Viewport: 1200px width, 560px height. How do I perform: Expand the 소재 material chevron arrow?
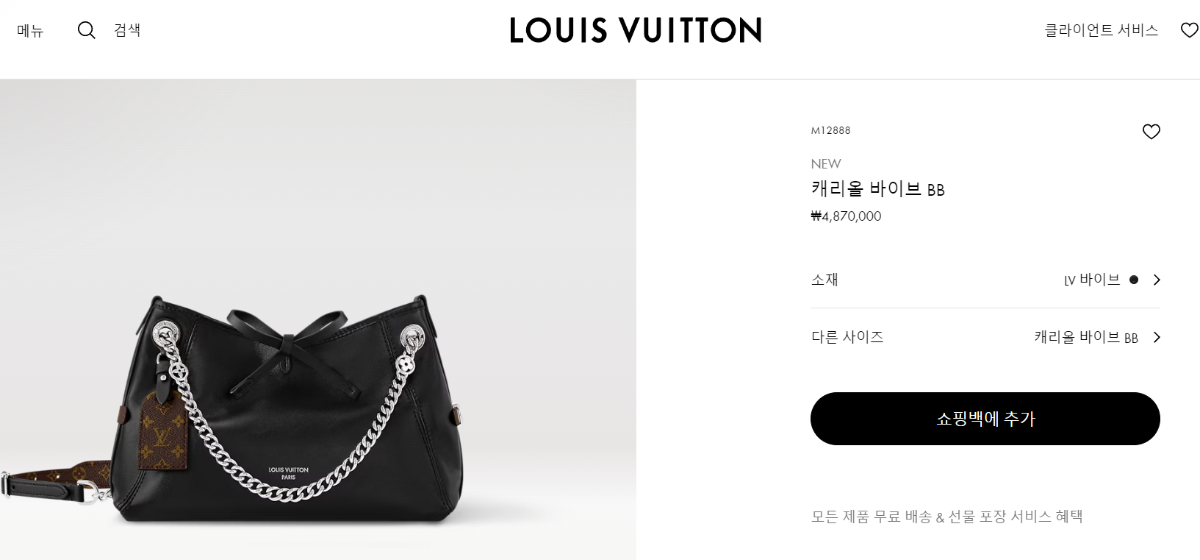point(1156,280)
